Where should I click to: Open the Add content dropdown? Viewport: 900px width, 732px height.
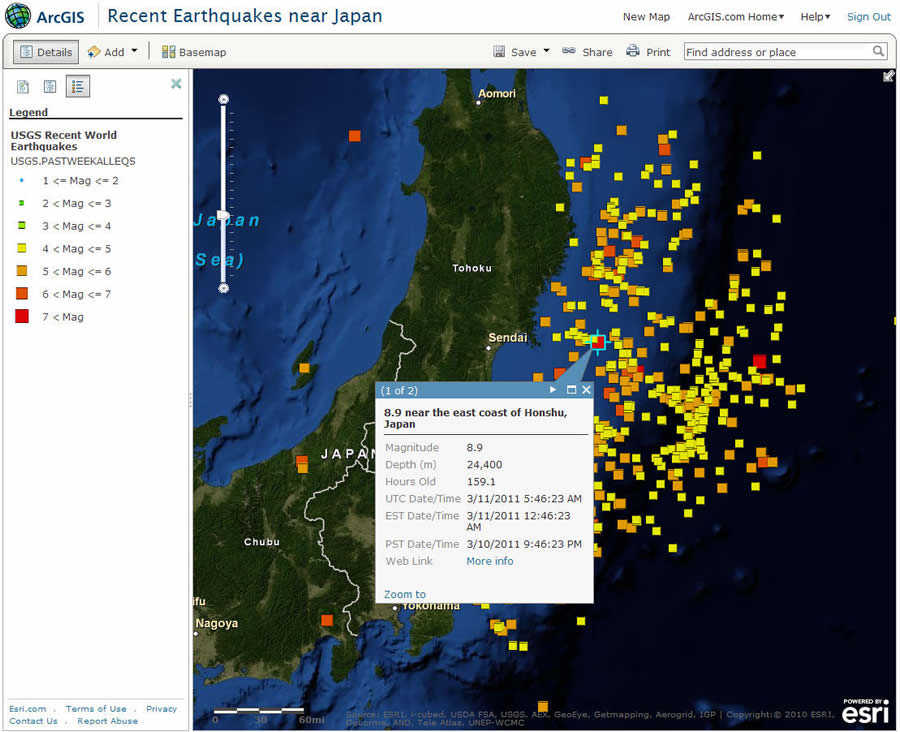112,51
